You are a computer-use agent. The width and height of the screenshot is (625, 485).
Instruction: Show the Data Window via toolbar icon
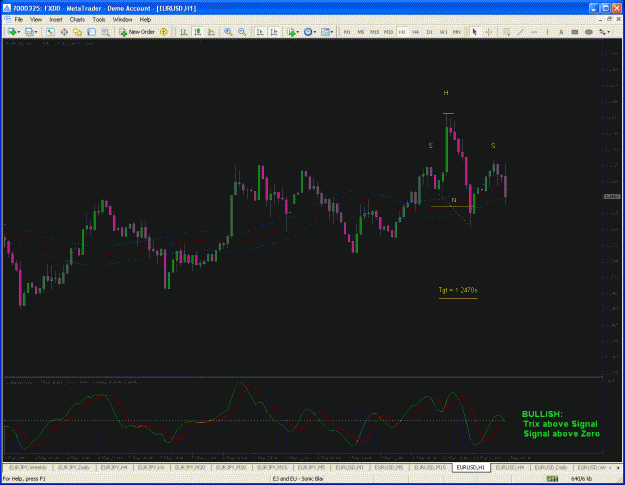pos(64,32)
